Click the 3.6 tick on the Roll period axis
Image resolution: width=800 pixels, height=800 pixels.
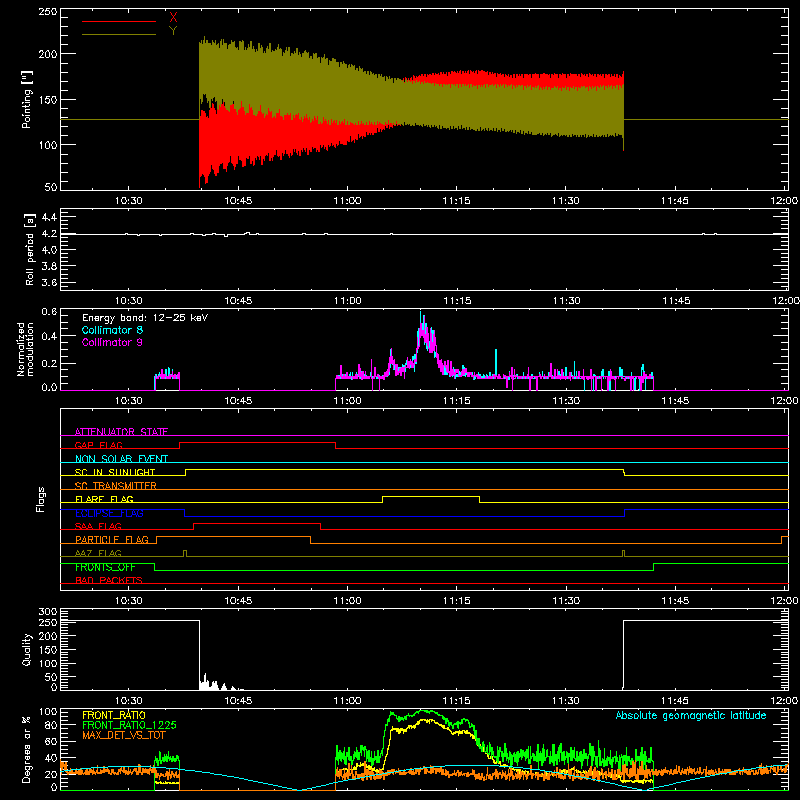click(x=48, y=282)
